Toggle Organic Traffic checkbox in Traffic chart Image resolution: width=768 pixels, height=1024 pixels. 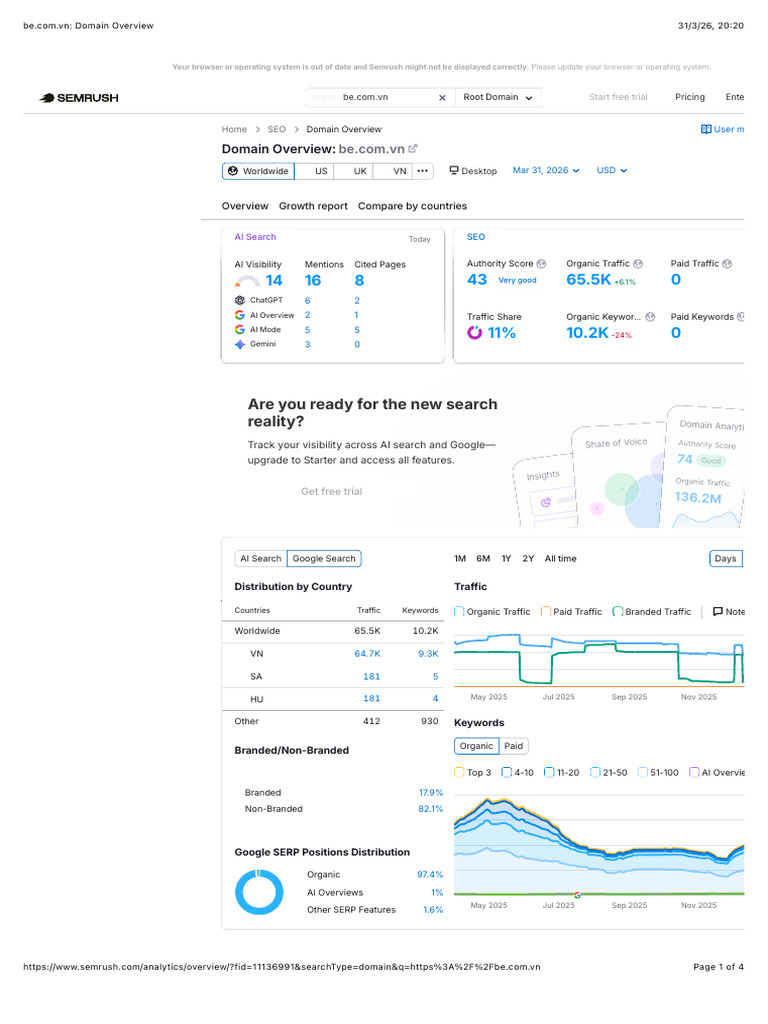point(459,612)
